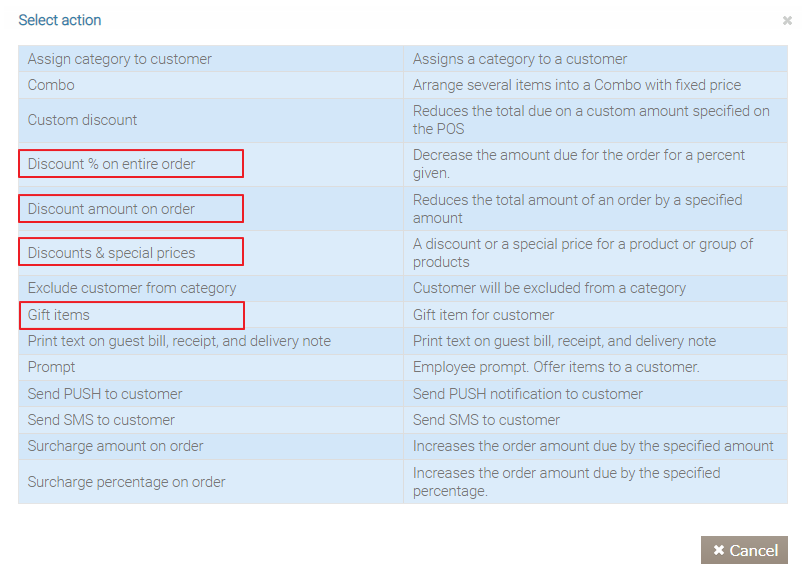Screen dimensions: 806x587
Task: Select the Custom discount action
Action: click(x=83, y=120)
